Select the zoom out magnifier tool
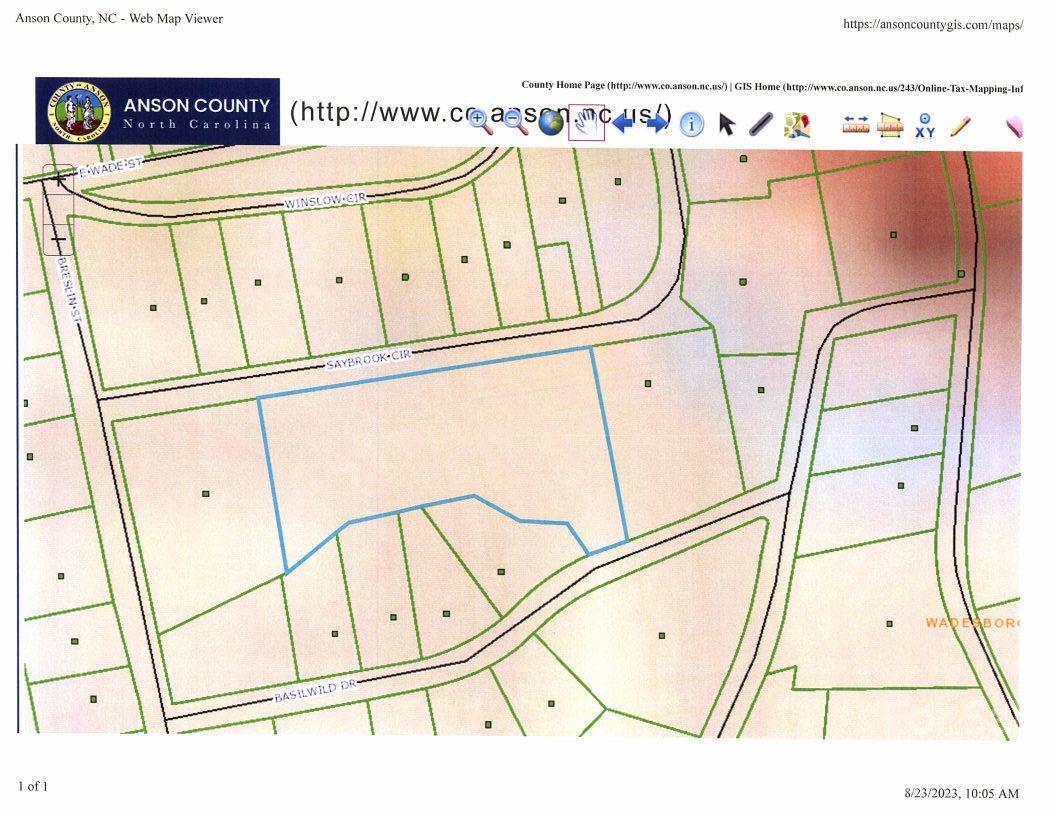This screenshot has height=816, width=1056. coord(515,122)
